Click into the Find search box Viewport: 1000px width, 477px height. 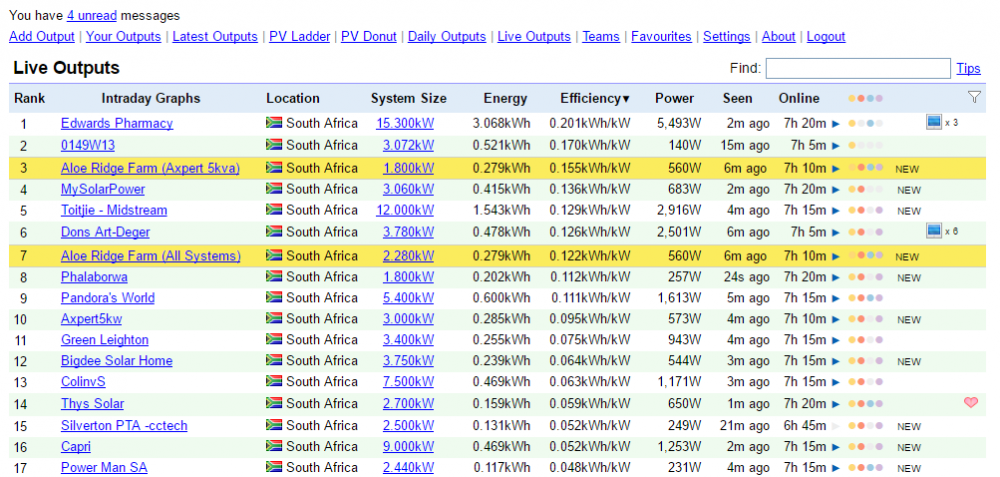point(858,68)
